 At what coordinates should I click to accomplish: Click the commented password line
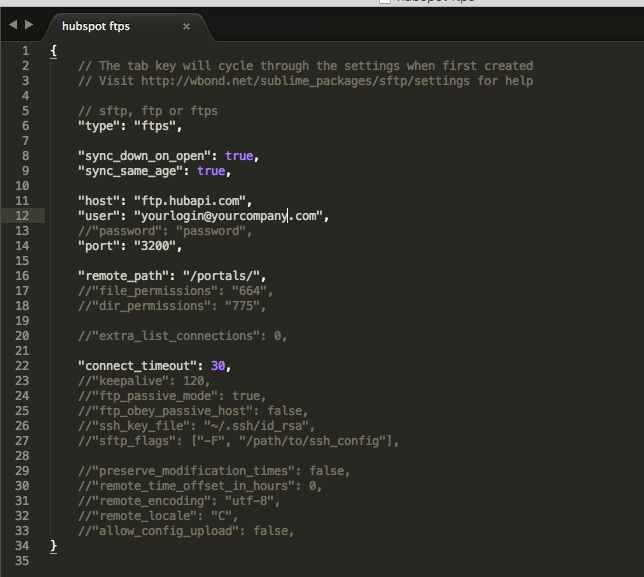tap(165, 231)
